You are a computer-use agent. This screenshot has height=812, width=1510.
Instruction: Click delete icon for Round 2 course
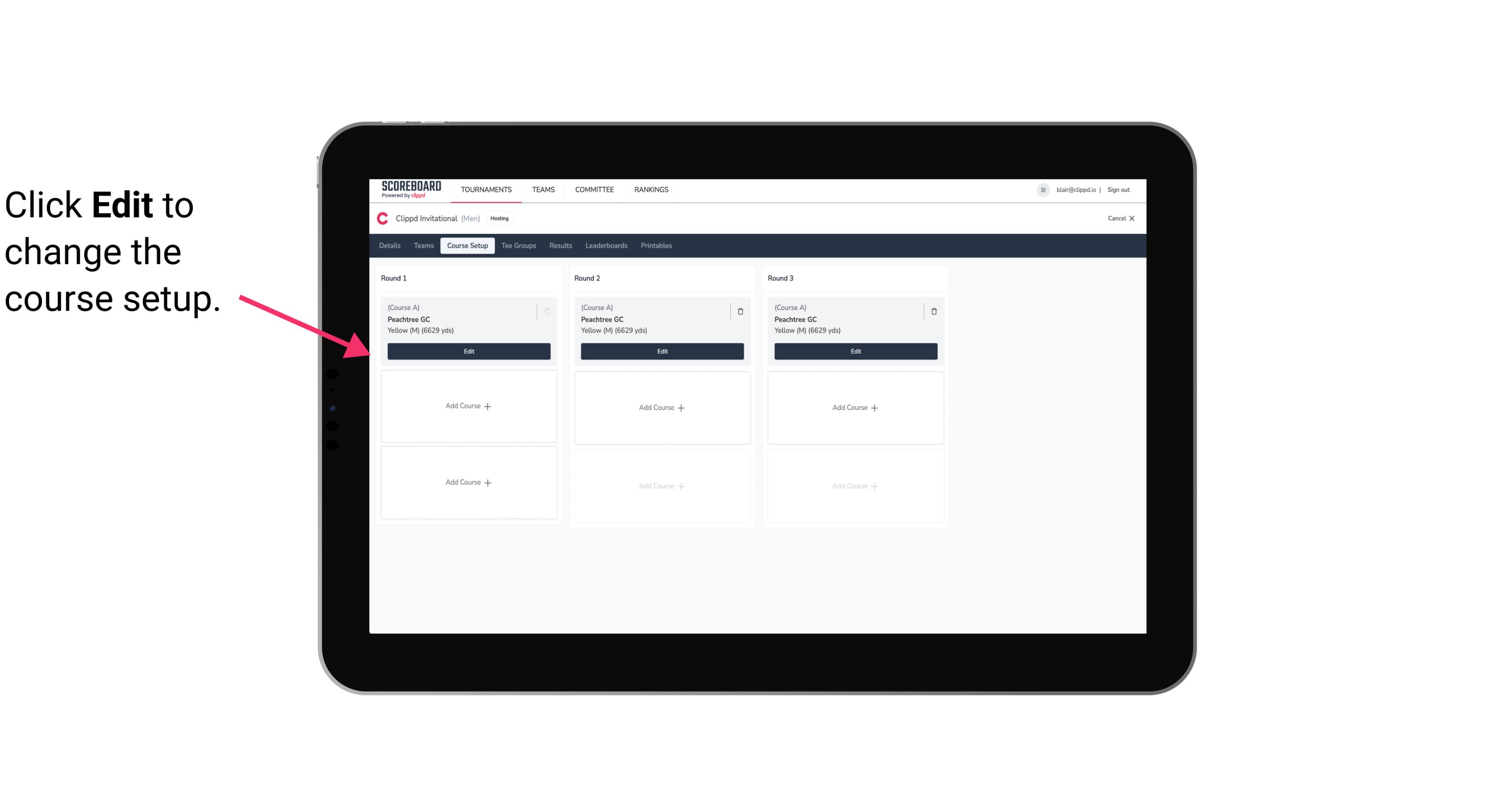coord(740,310)
